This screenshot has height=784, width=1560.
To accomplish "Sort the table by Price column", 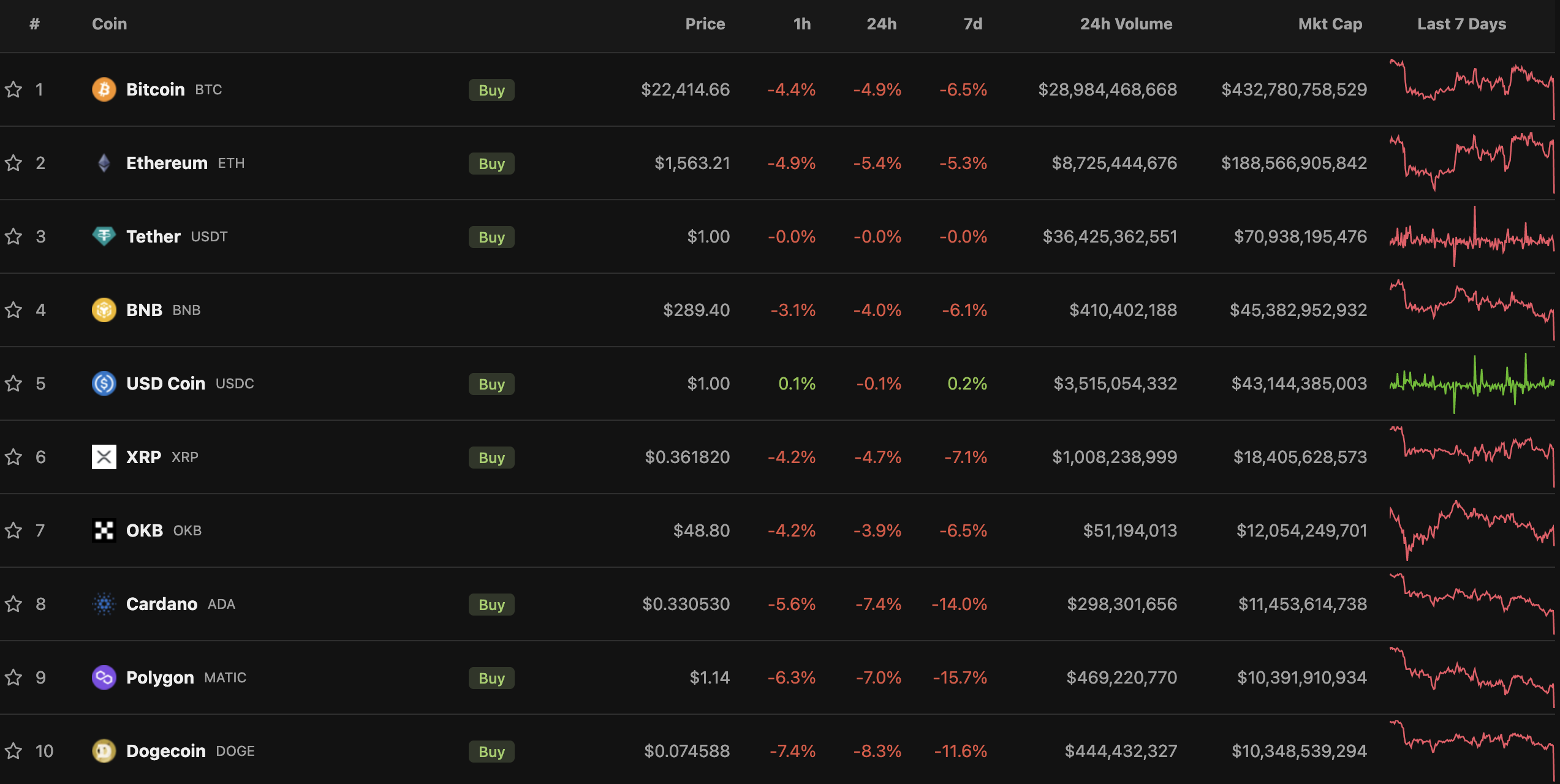I will tap(705, 24).
